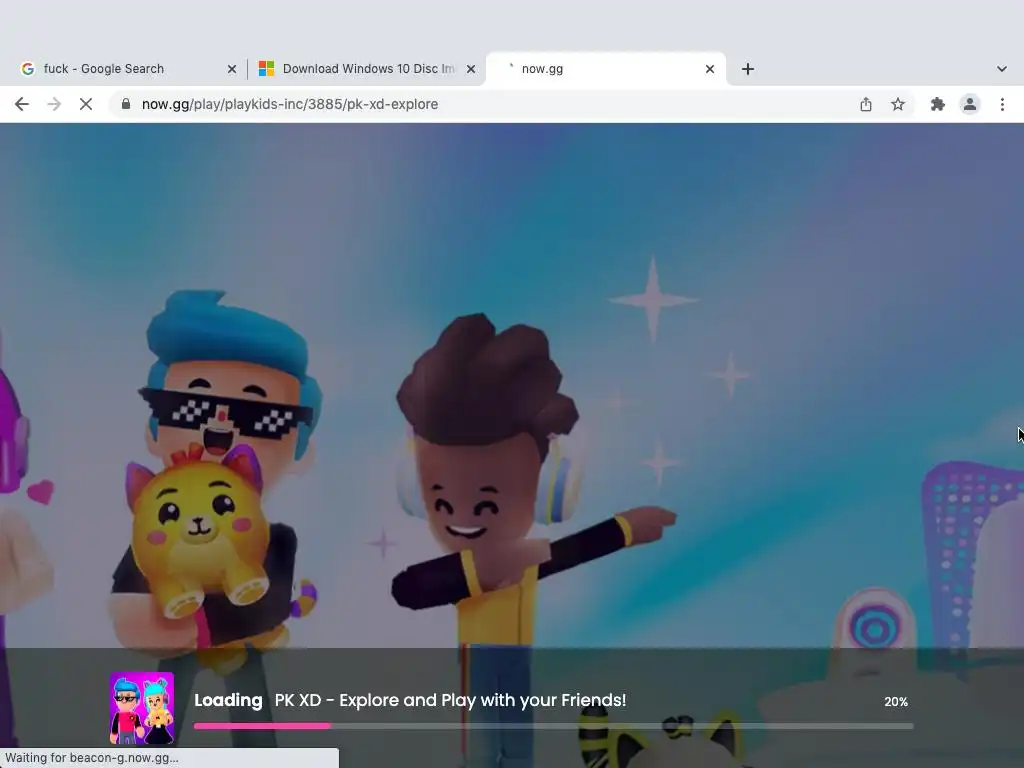Open the profile avatar menu
The image size is (1024, 768).
click(970, 104)
